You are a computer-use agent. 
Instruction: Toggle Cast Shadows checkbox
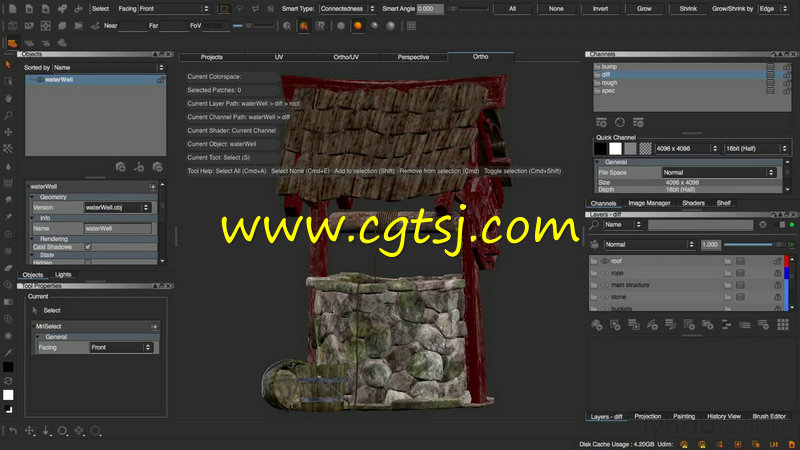(88, 247)
